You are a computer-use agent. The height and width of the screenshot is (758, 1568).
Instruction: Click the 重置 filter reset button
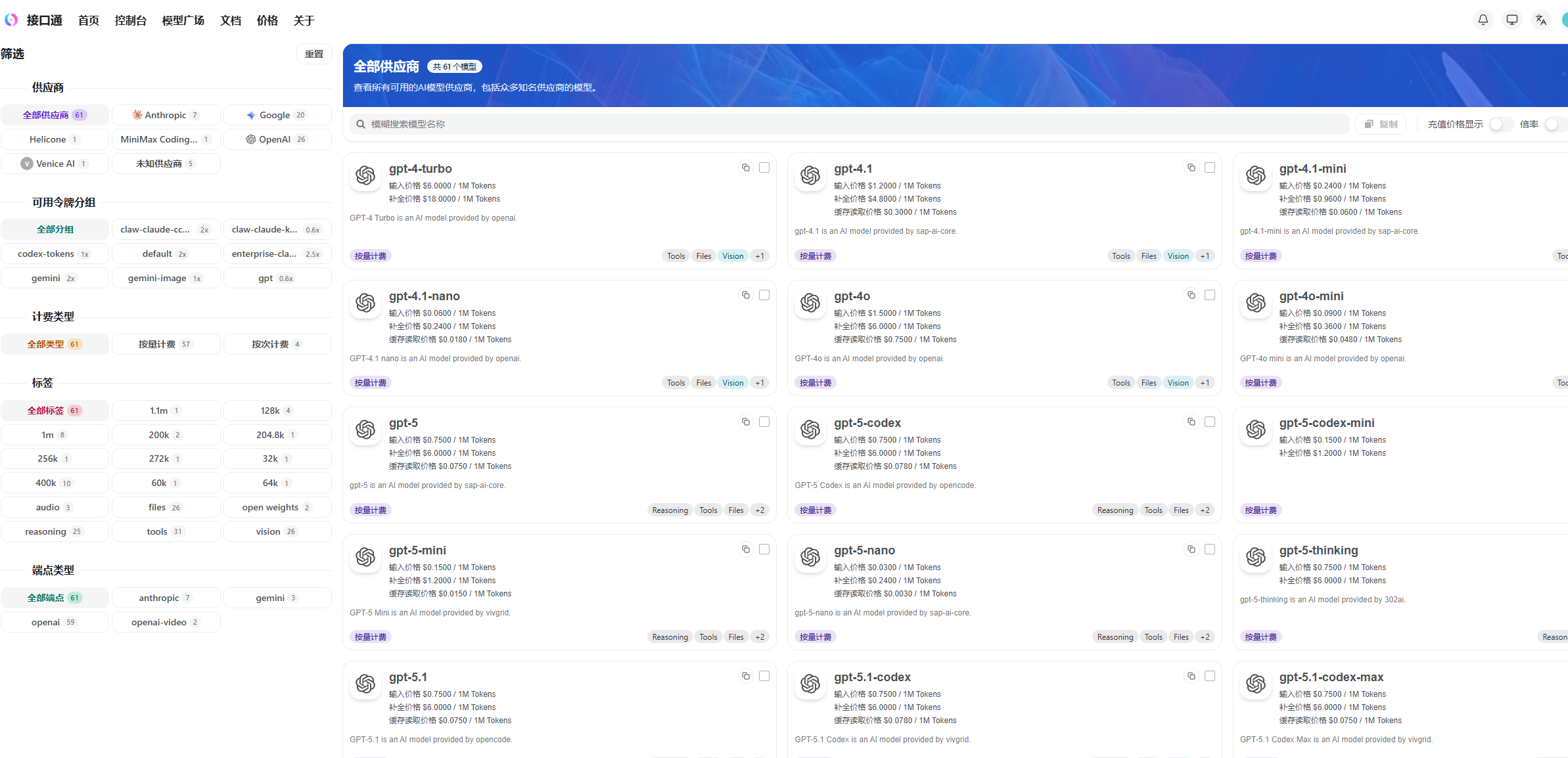click(314, 54)
